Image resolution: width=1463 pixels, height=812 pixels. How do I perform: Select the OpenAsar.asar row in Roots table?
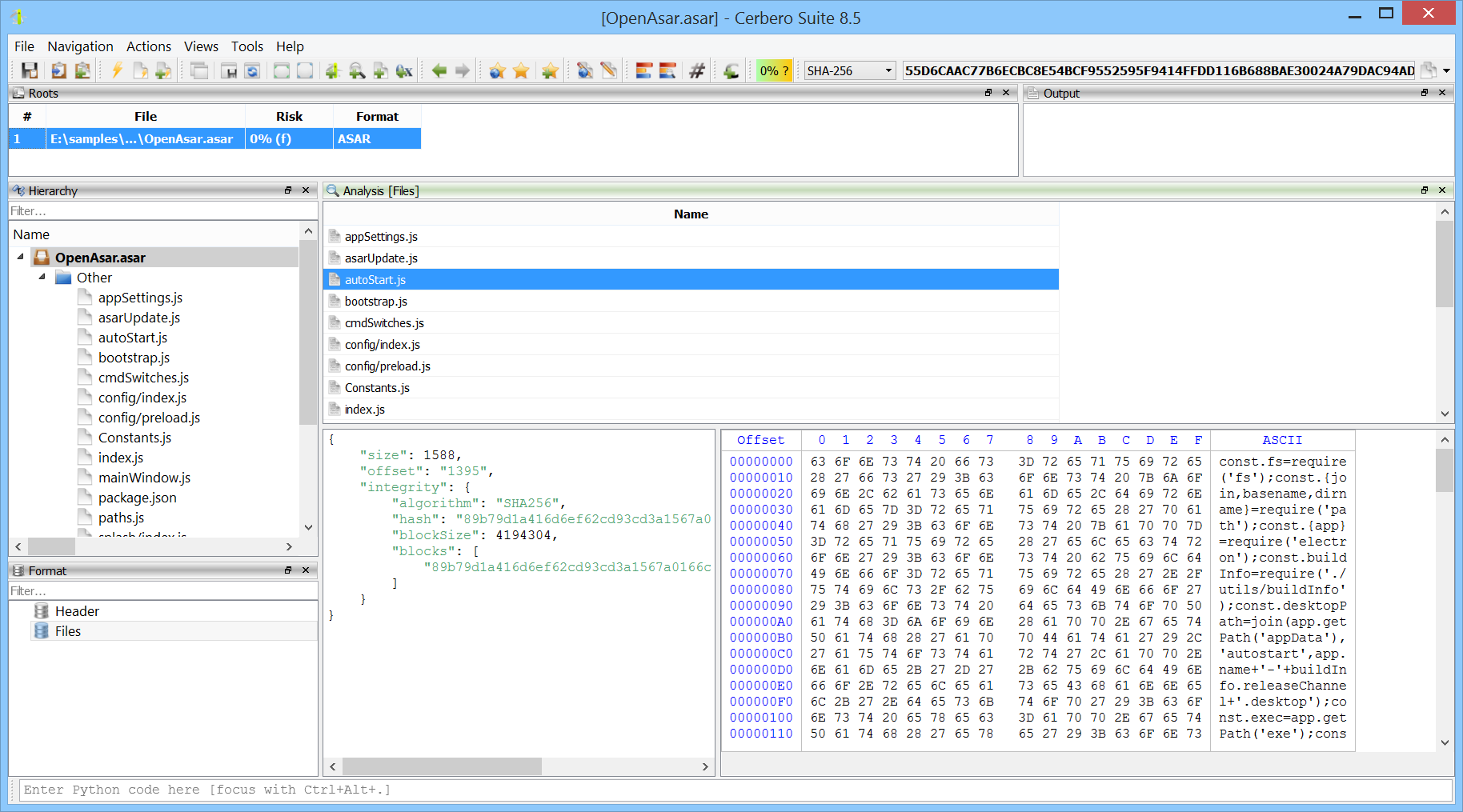pos(214,138)
